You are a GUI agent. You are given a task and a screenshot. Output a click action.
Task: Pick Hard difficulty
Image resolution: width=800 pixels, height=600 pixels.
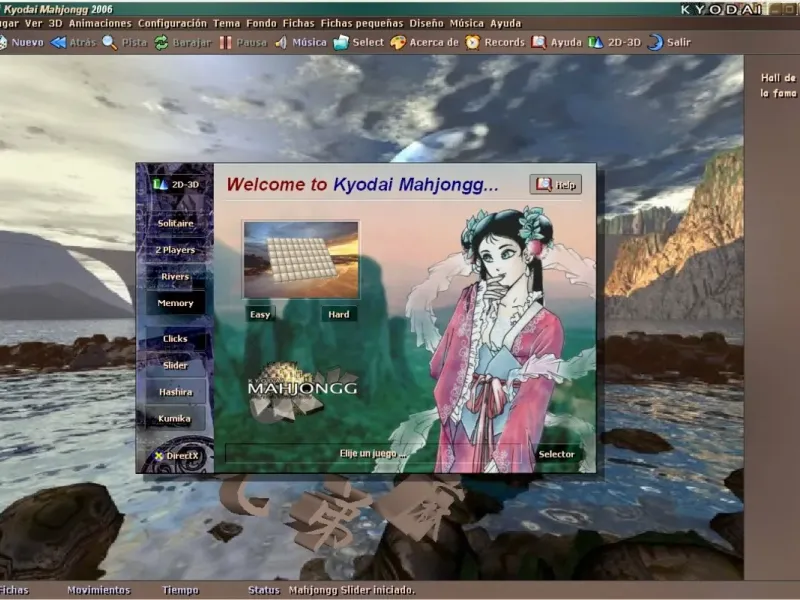coord(339,314)
